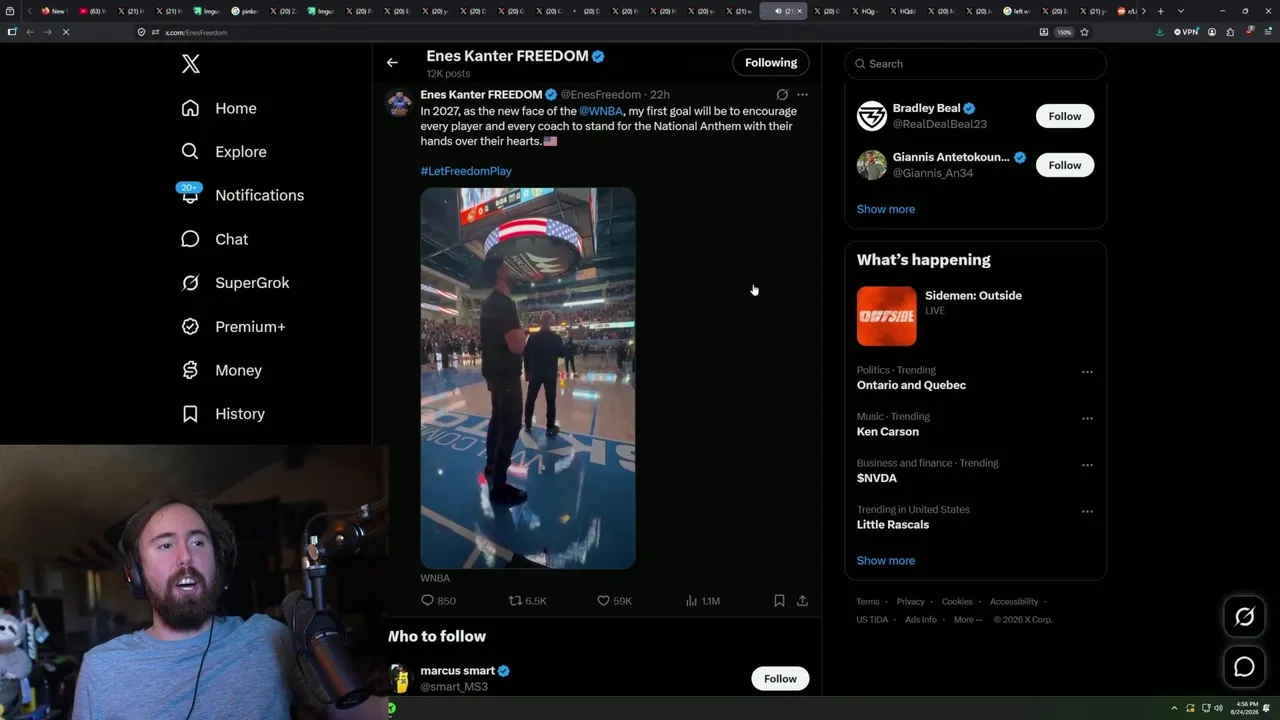Open more options for Ontario and Quebec trend
The width and height of the screenshot is (1280, 720).
click(1087, 372)
